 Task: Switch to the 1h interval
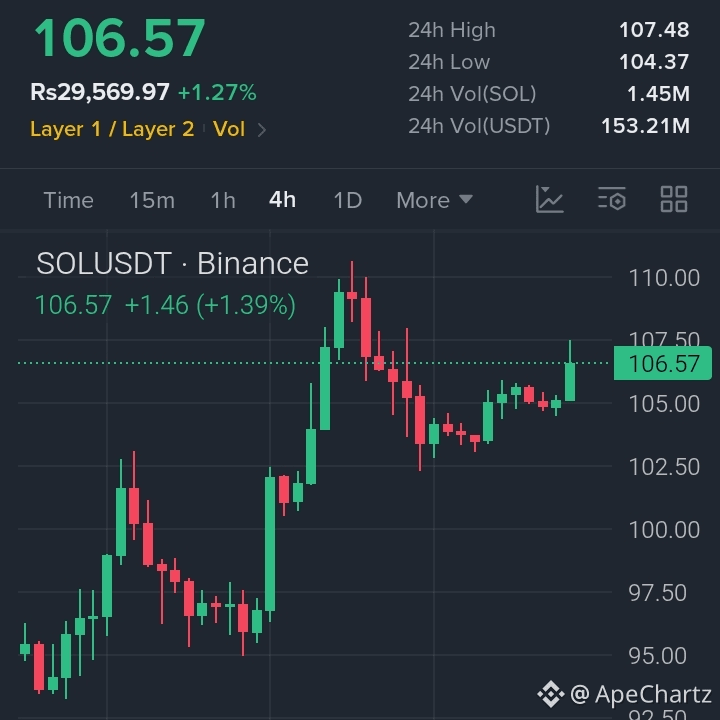tap(223, 200)
